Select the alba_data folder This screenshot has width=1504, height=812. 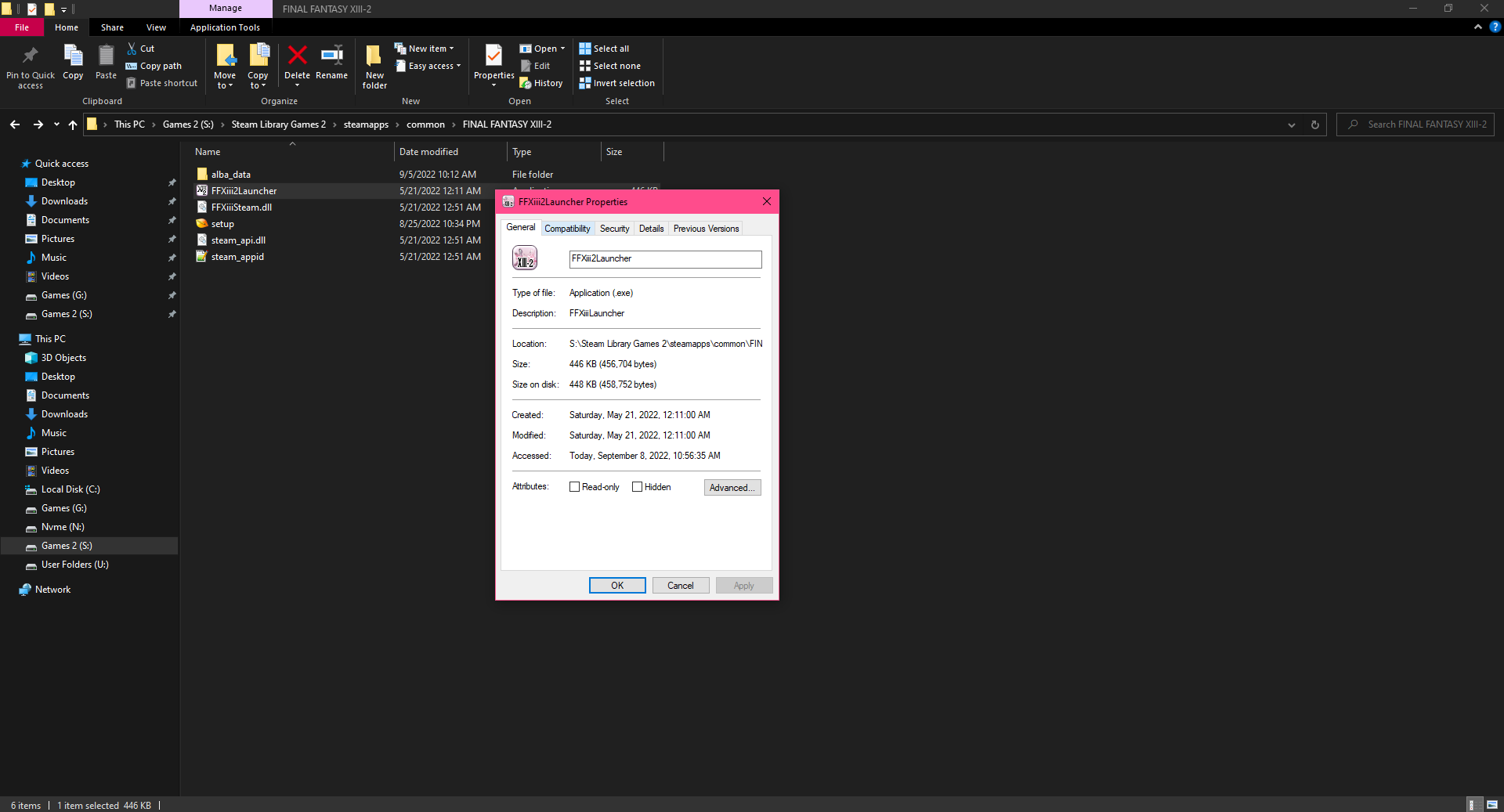(x=231, y=175)
